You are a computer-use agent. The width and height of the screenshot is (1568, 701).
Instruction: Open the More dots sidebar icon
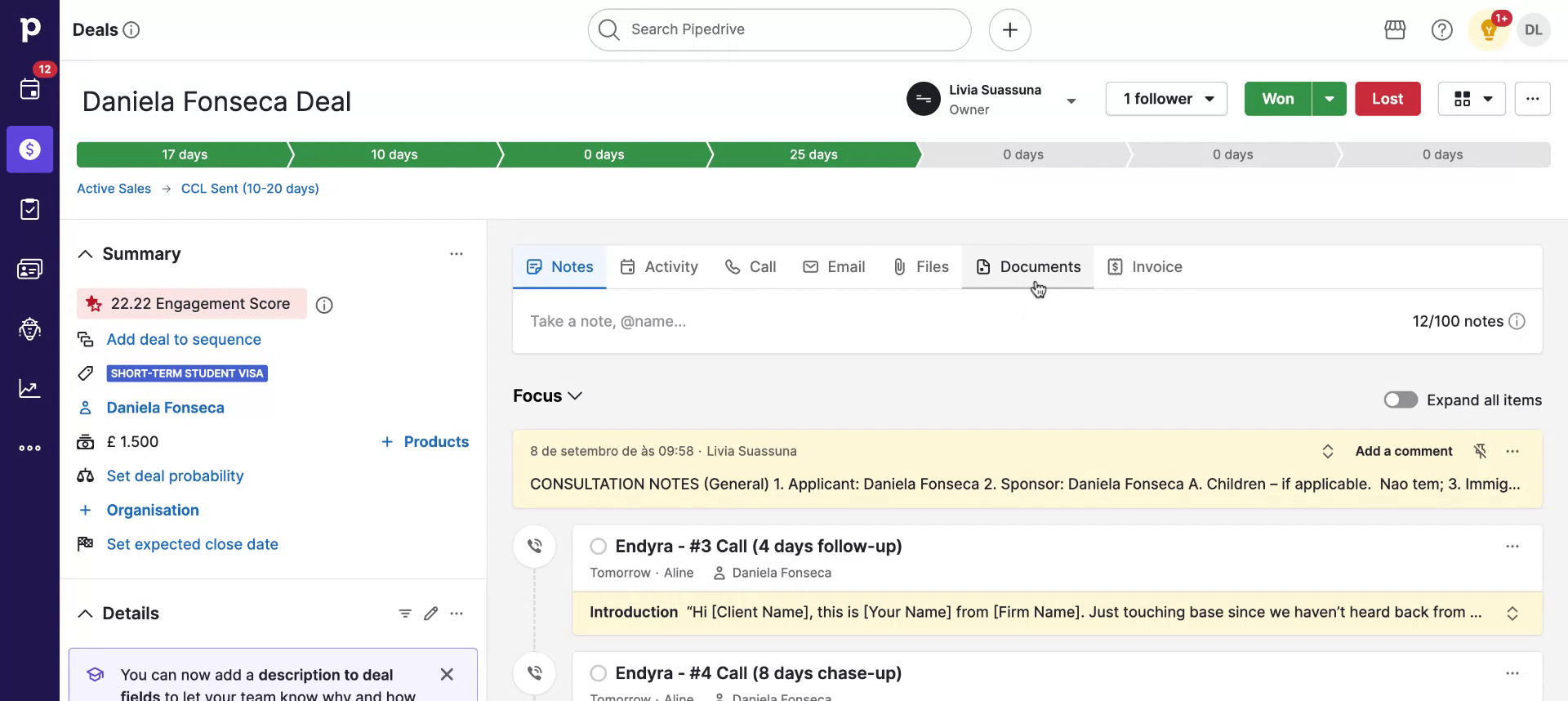(x=29, y=448)
